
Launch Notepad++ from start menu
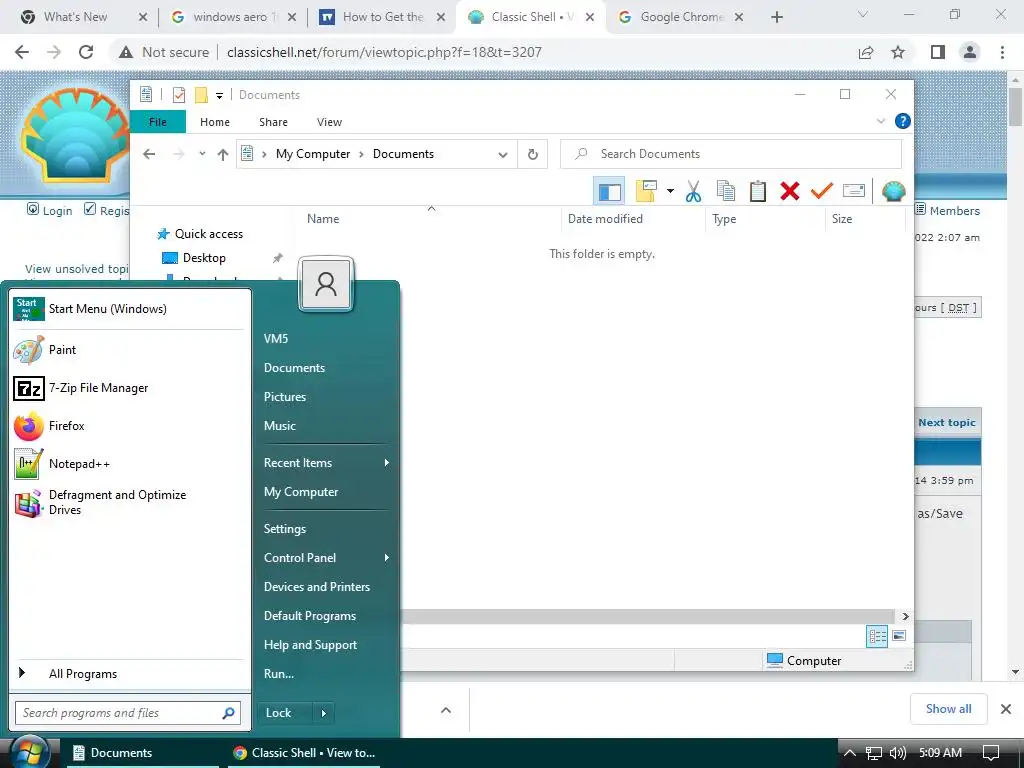tap(130, 464)
